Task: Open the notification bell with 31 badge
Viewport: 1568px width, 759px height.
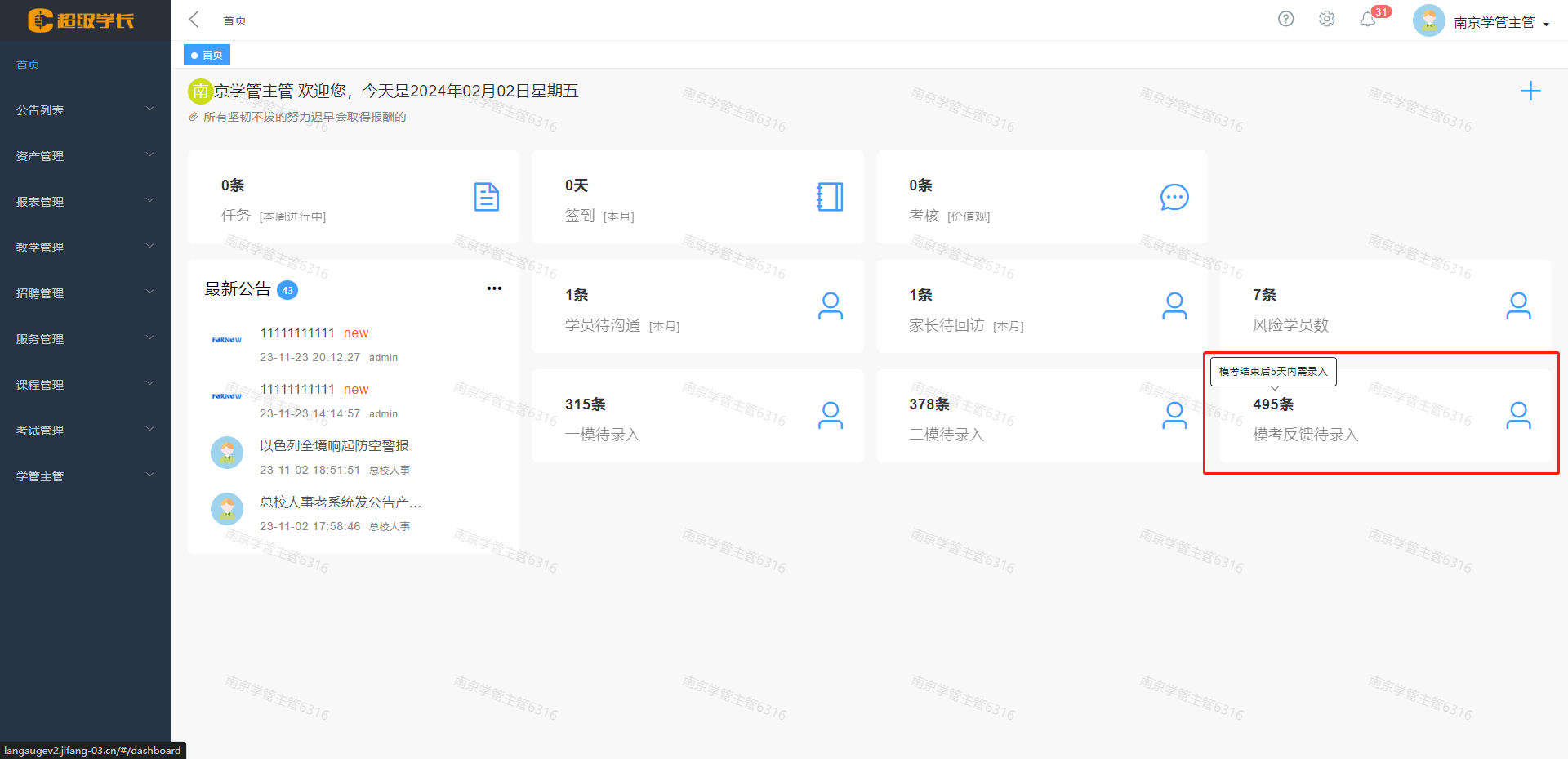Action: coord(1368,20)
